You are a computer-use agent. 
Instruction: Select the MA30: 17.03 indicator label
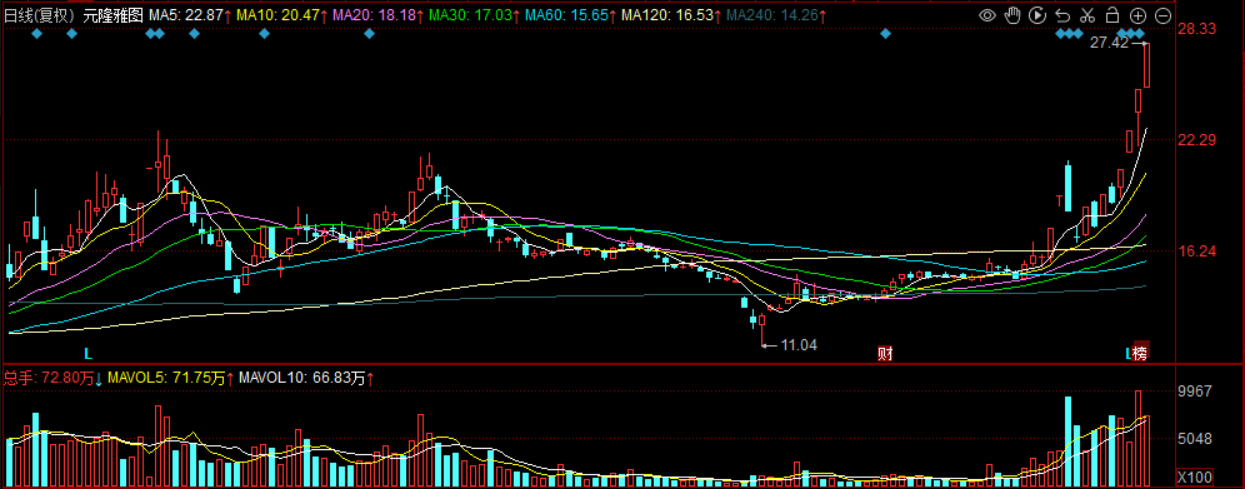pyautogui.click(x=473, y=16)
